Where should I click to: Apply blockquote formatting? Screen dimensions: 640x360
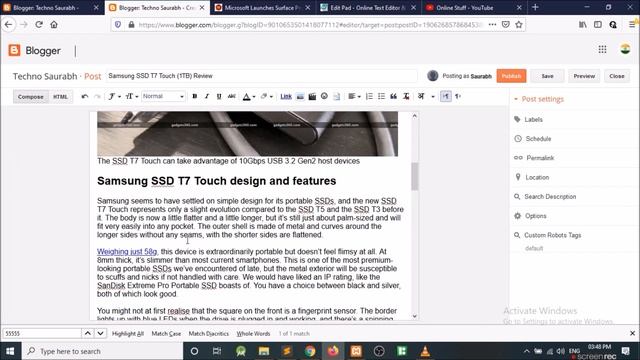click(x=393, y=97)
